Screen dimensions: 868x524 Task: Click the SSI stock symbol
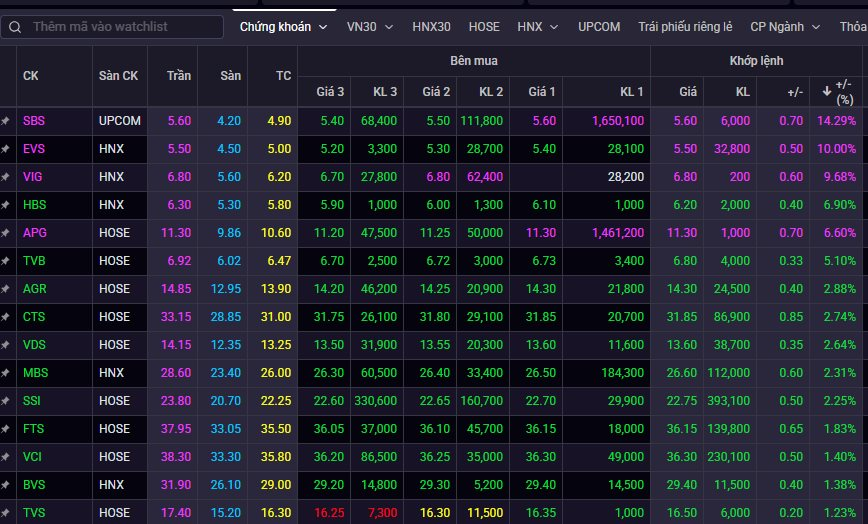tap(34, 401)
